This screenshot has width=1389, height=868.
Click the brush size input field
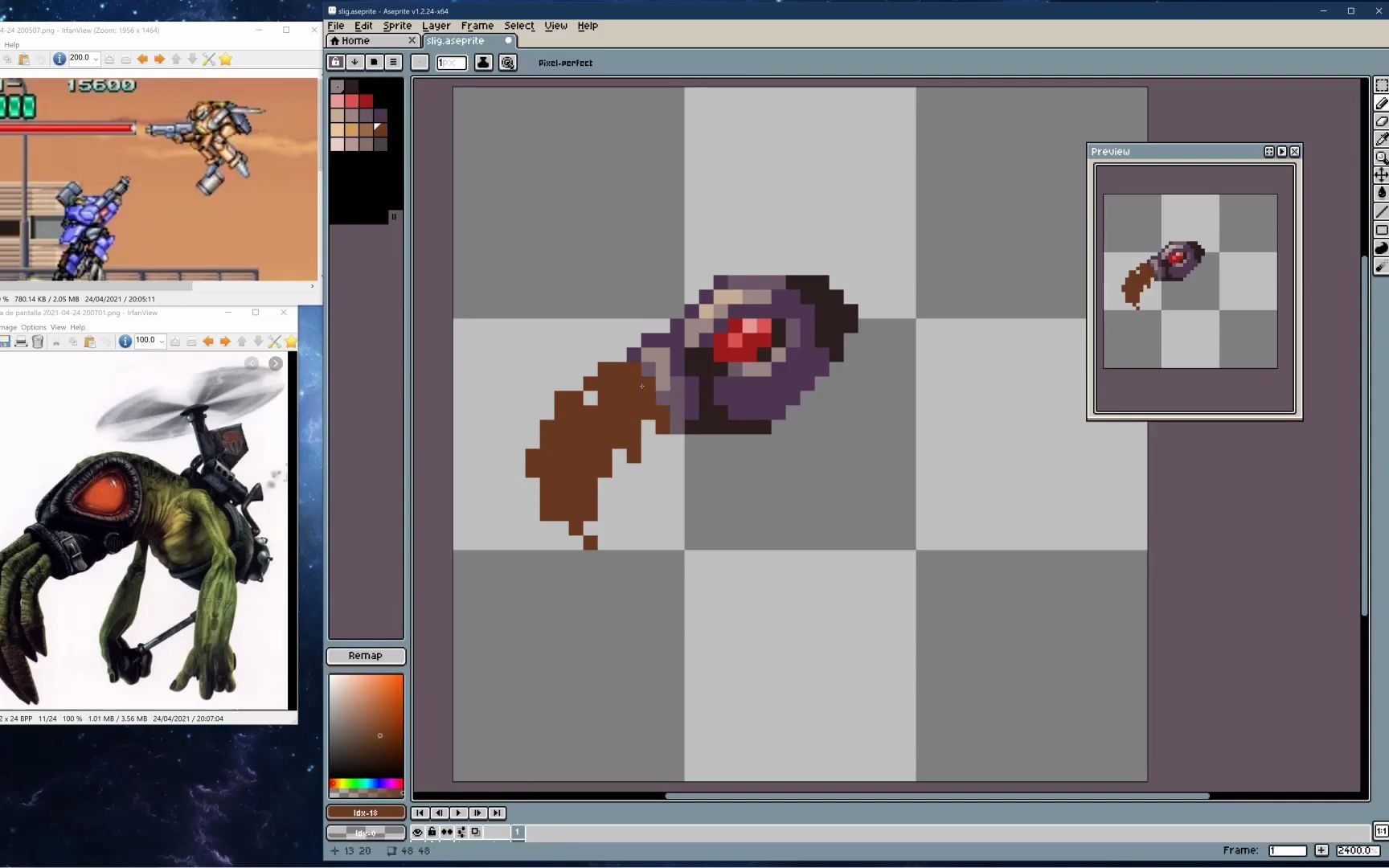[451, 63]
